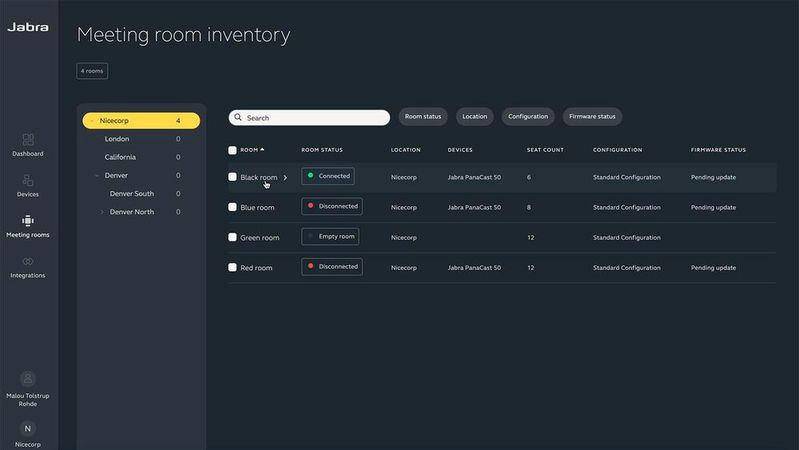This screenshot has width=799, height=450.
Task: Click Red room's Pending update cell
Action: tap(713, 268)
